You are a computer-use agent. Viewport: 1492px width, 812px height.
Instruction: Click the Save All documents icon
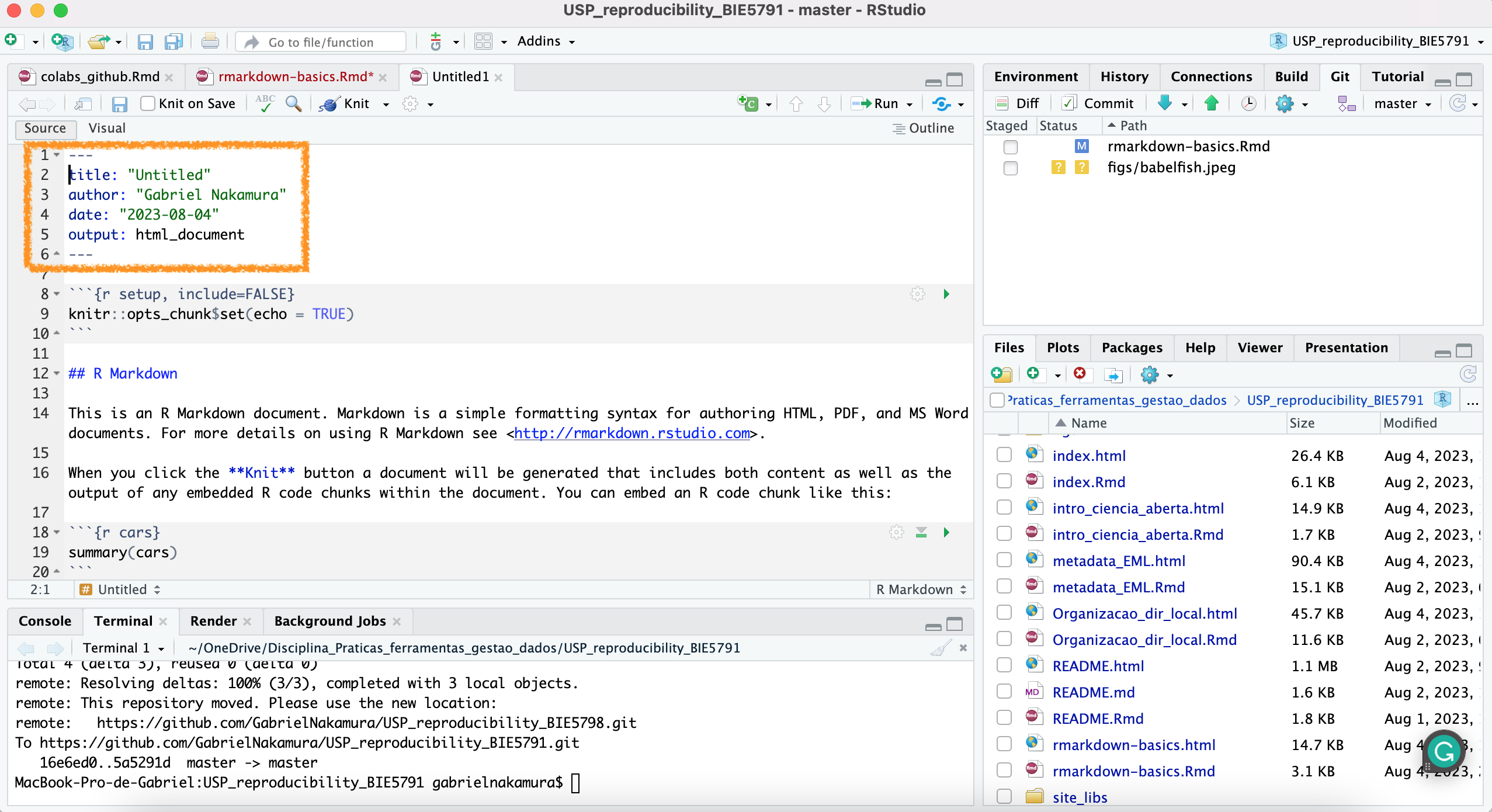pos(174,41)
